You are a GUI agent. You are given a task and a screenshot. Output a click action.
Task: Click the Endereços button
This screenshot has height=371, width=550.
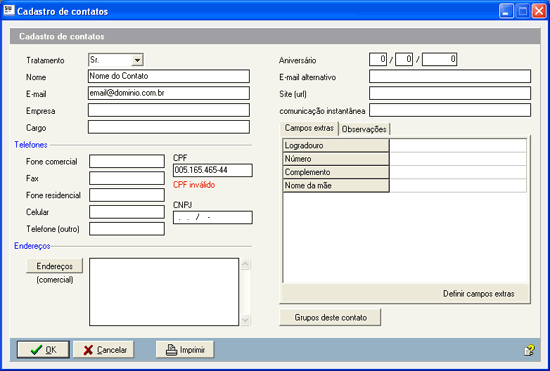[55, 266]
